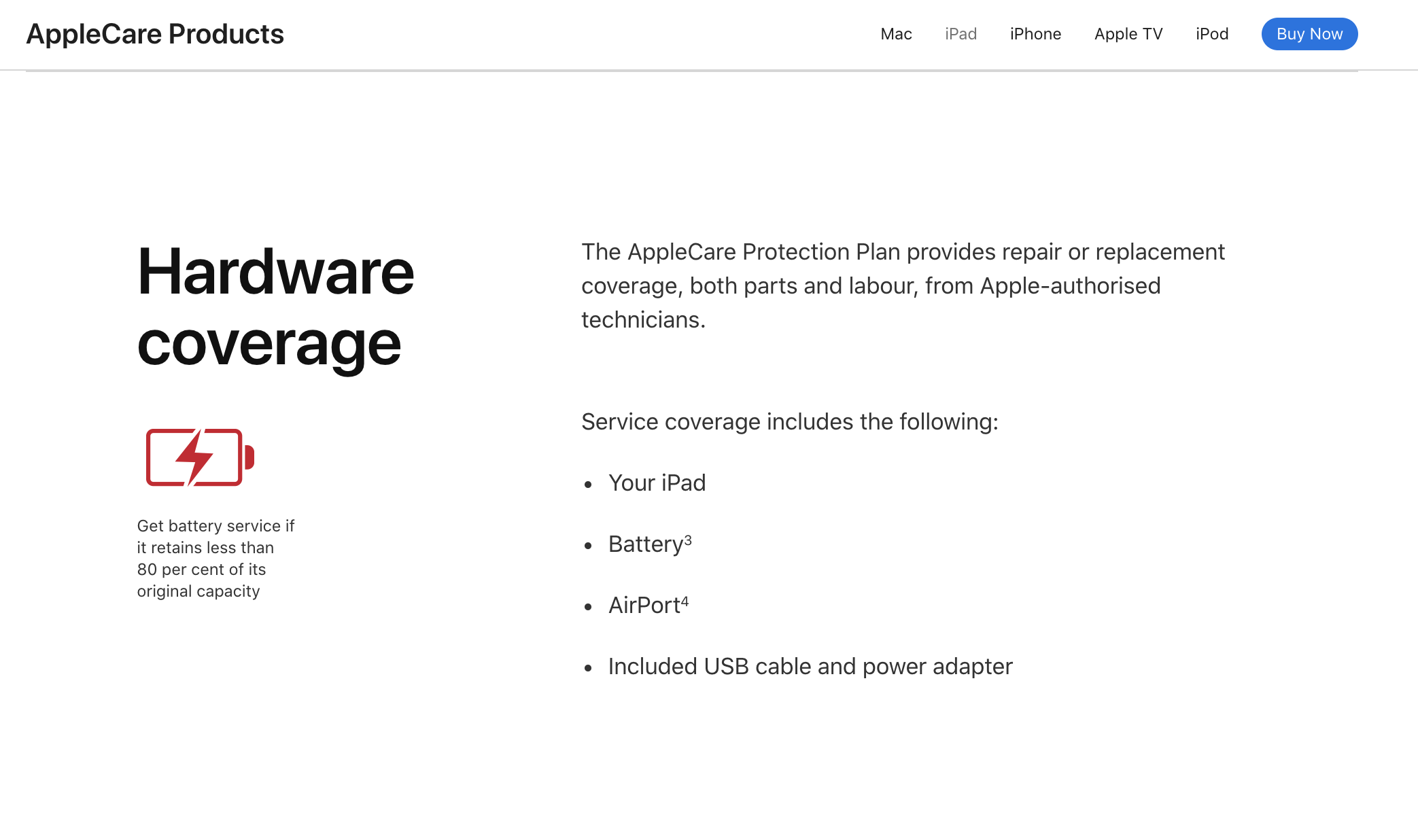This screenshot has width=1418, height=840.
Task: Click the currently active iPad tab
Action: click(961, 33)
